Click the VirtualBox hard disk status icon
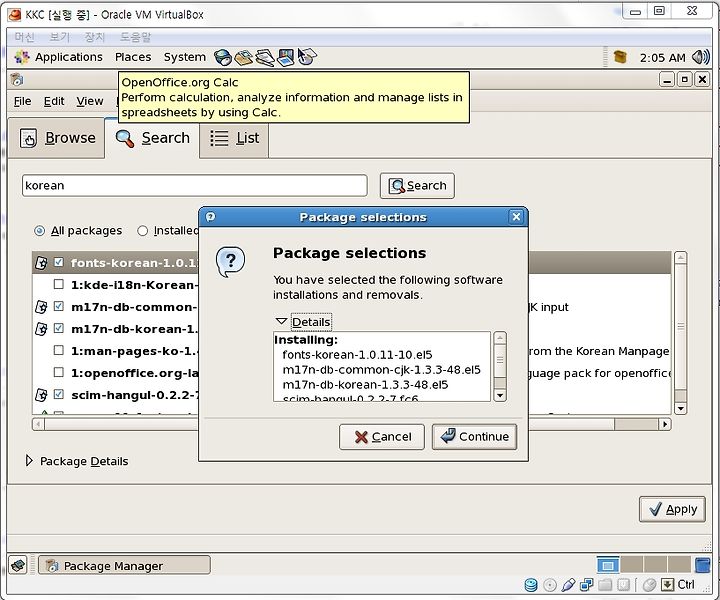This screenshot has width=720, height=600. [x=531, y=584]
